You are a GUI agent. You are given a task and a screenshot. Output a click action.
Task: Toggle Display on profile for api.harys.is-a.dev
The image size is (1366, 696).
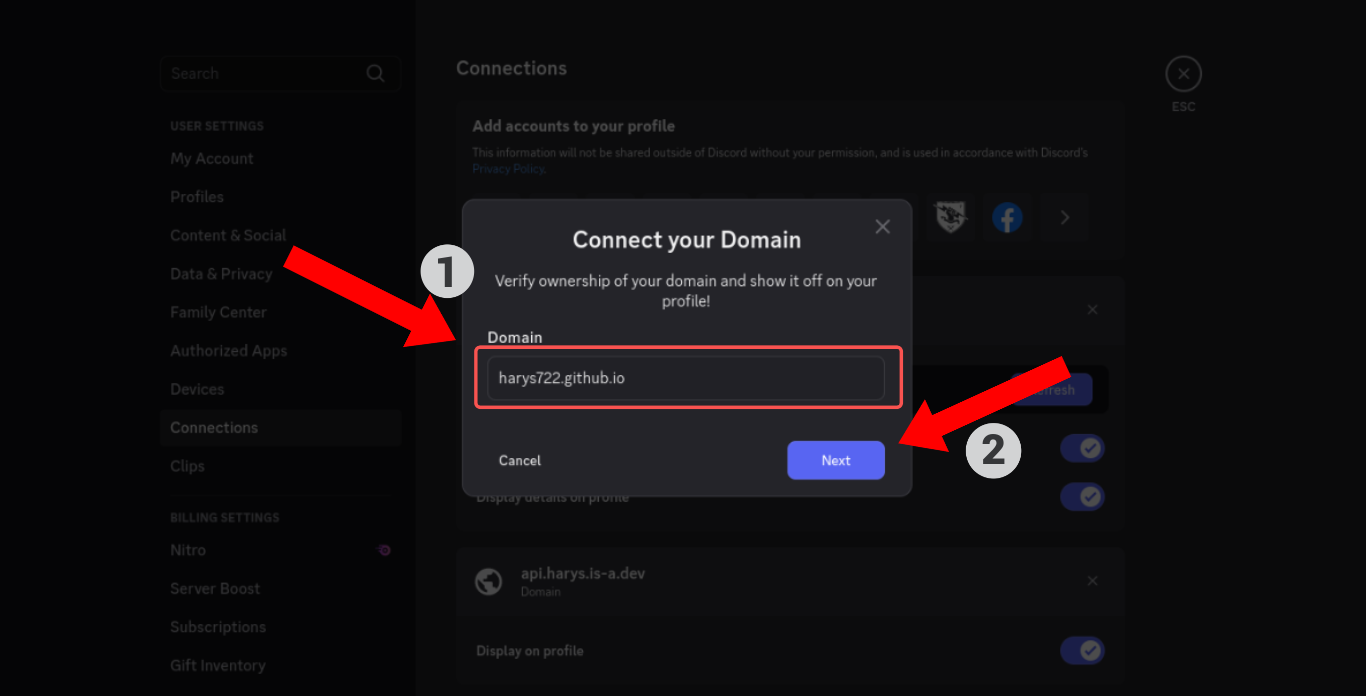point(1082,651)
